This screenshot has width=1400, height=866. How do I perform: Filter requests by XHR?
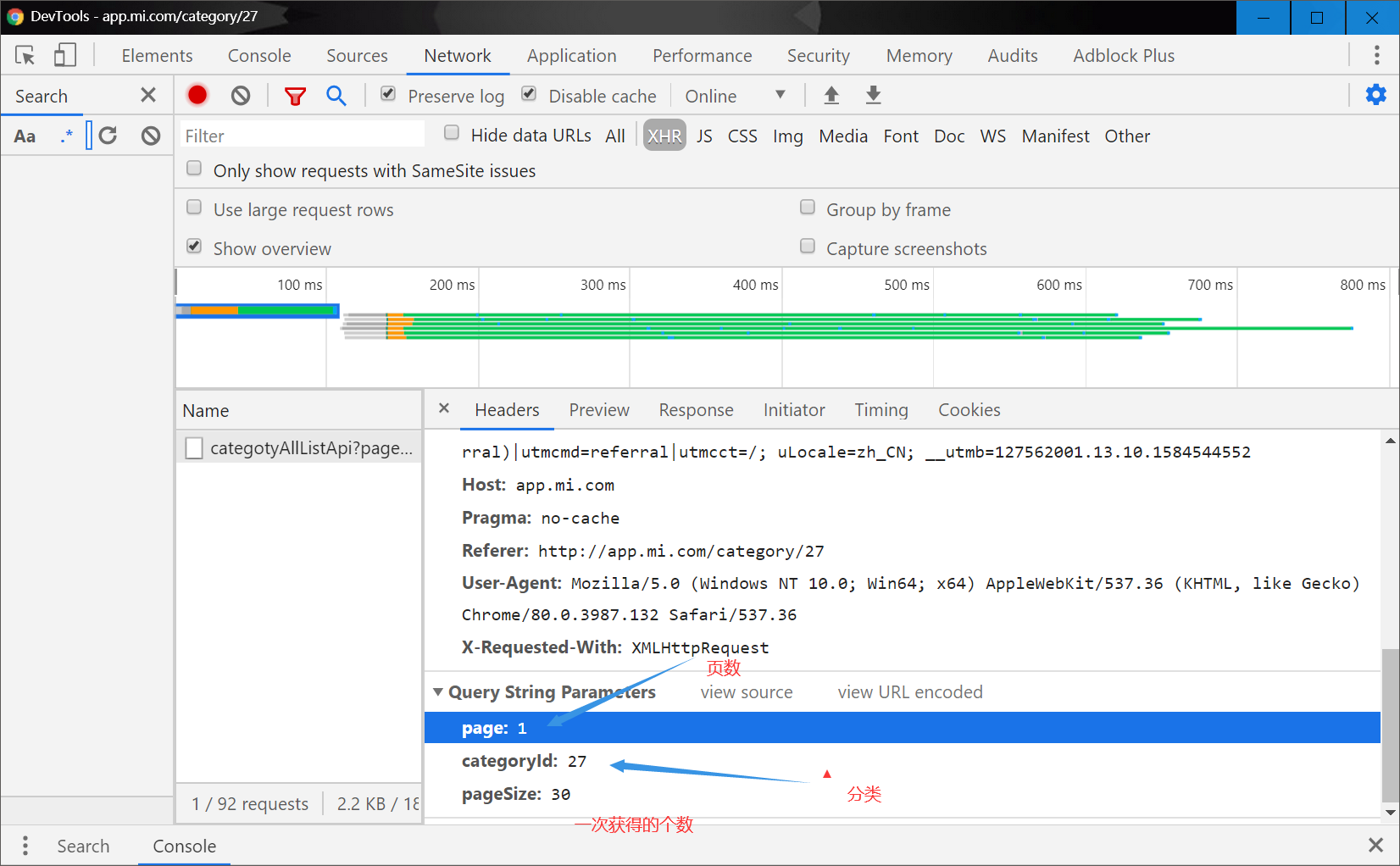pyautogui.click(x=664, y=136)
